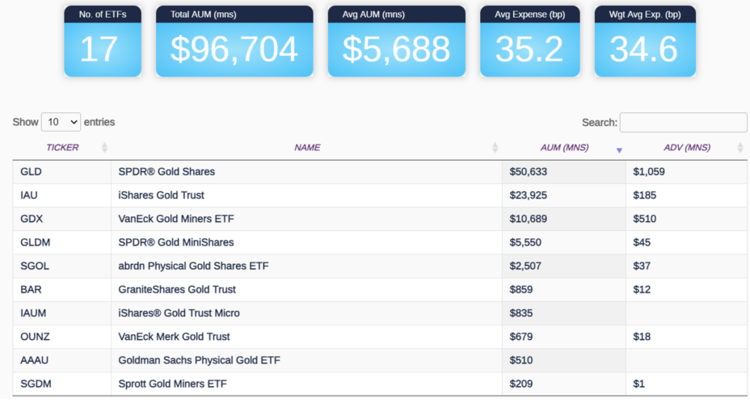Click into the Search input field
This screenshot has width=750, height=403.
coord(683,122)
